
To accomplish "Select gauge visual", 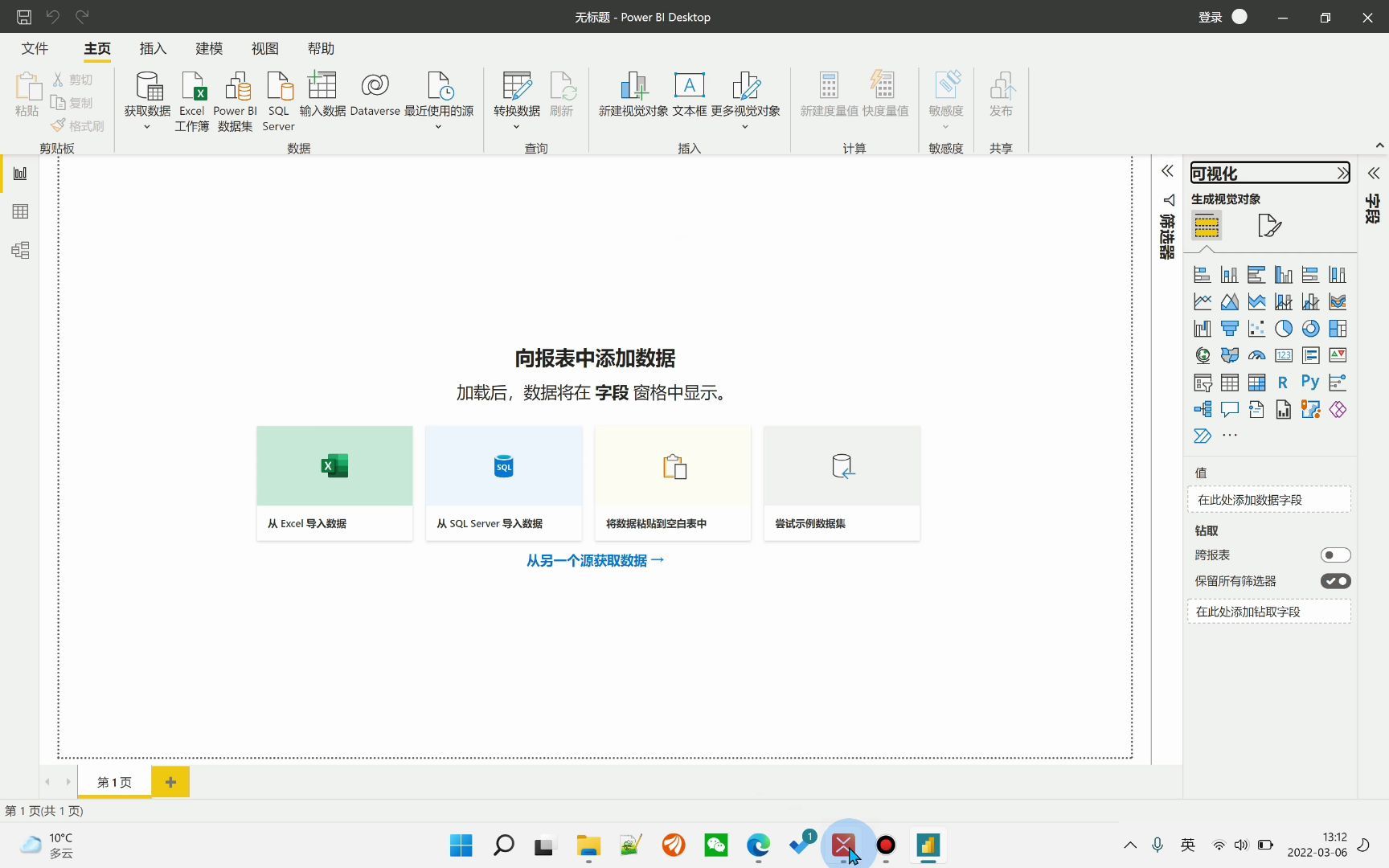I will pyautogui.click(x=1256, y=355).
